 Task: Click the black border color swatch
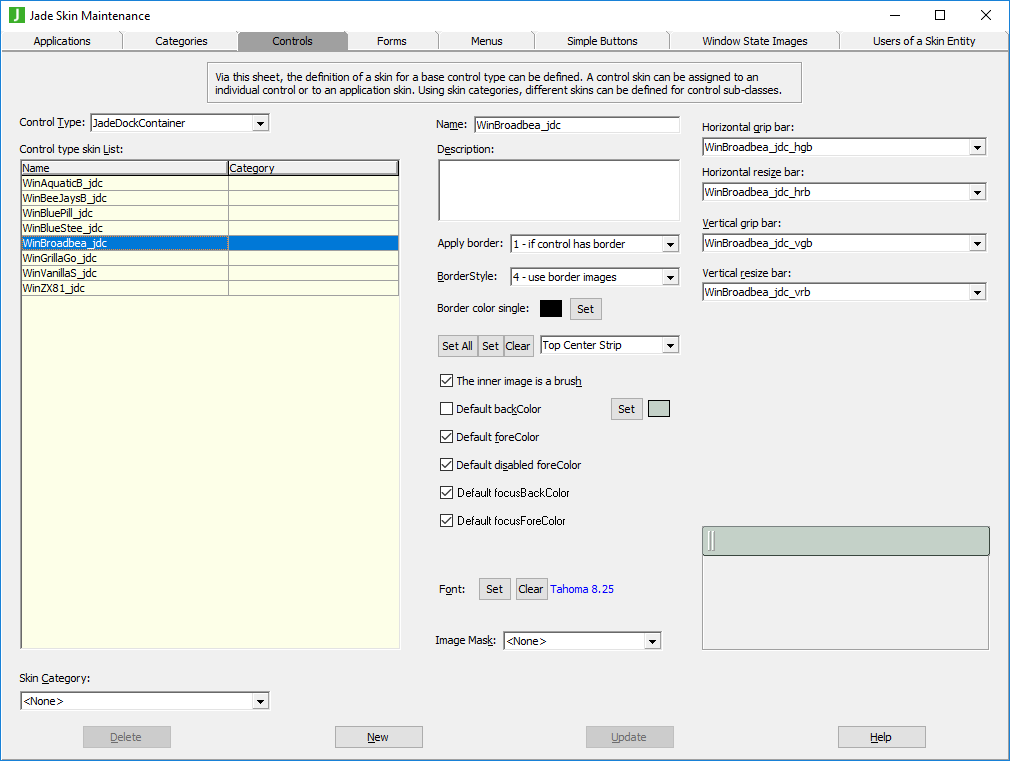551,309
